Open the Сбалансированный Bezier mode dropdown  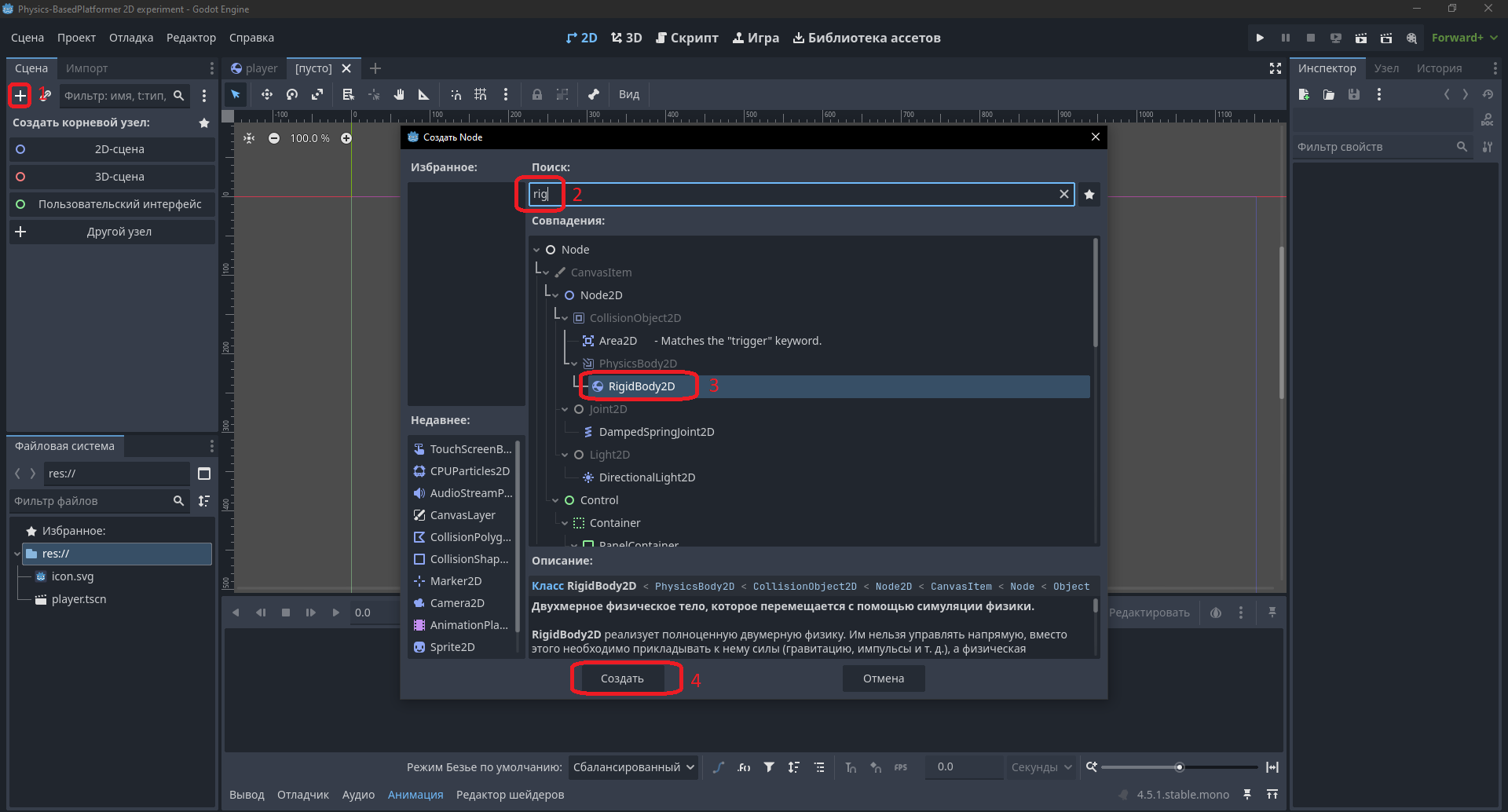633,767
